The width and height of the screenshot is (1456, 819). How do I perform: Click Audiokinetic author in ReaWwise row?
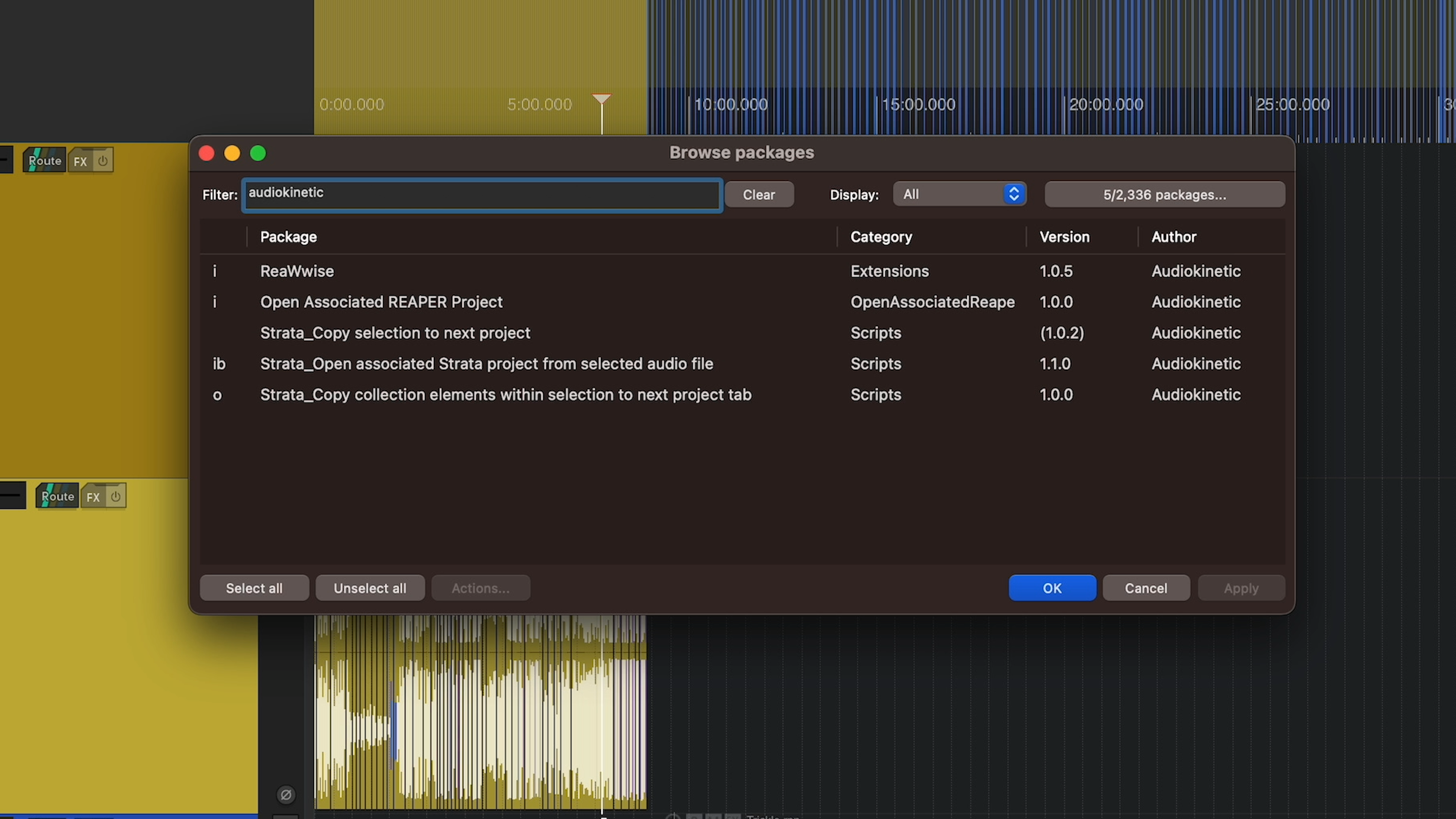[1196, 271]
